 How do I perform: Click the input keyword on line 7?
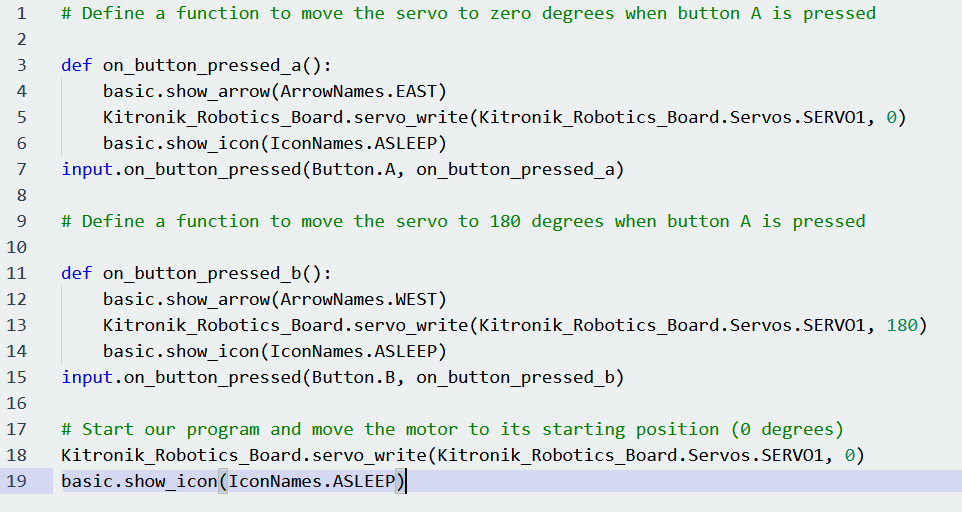(86, 170)
